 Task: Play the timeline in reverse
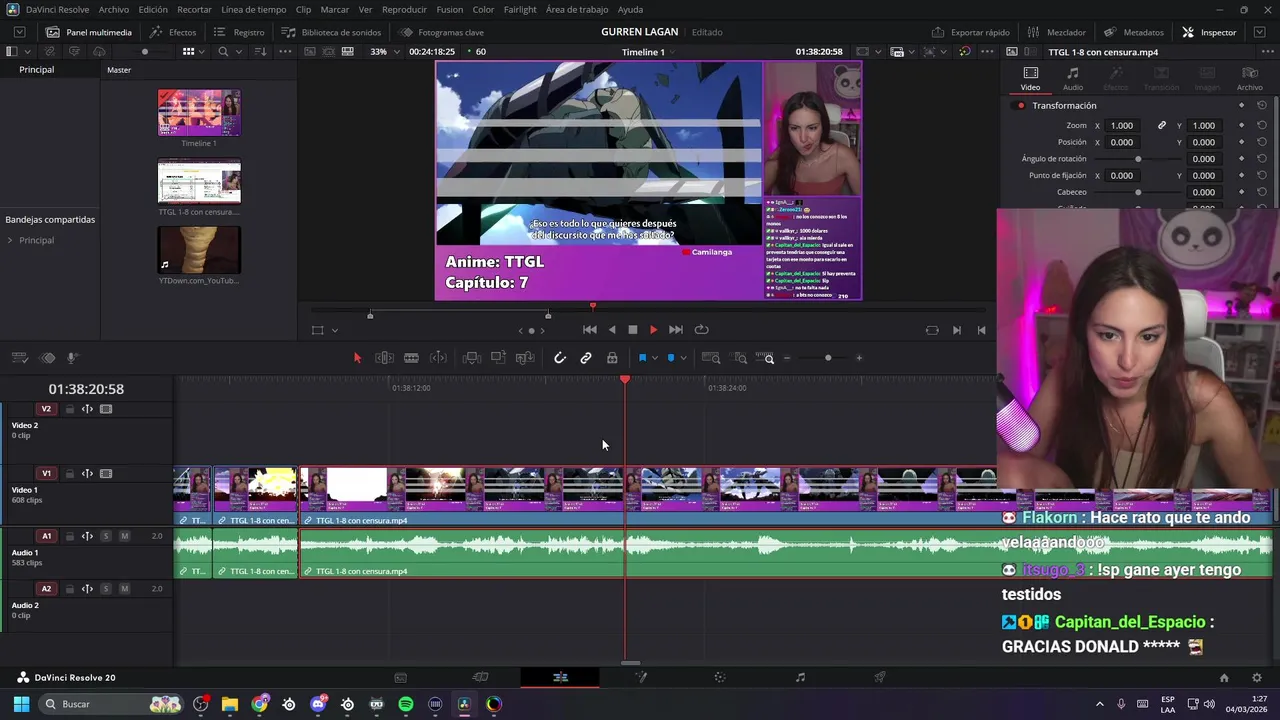(x=612, y=330)
